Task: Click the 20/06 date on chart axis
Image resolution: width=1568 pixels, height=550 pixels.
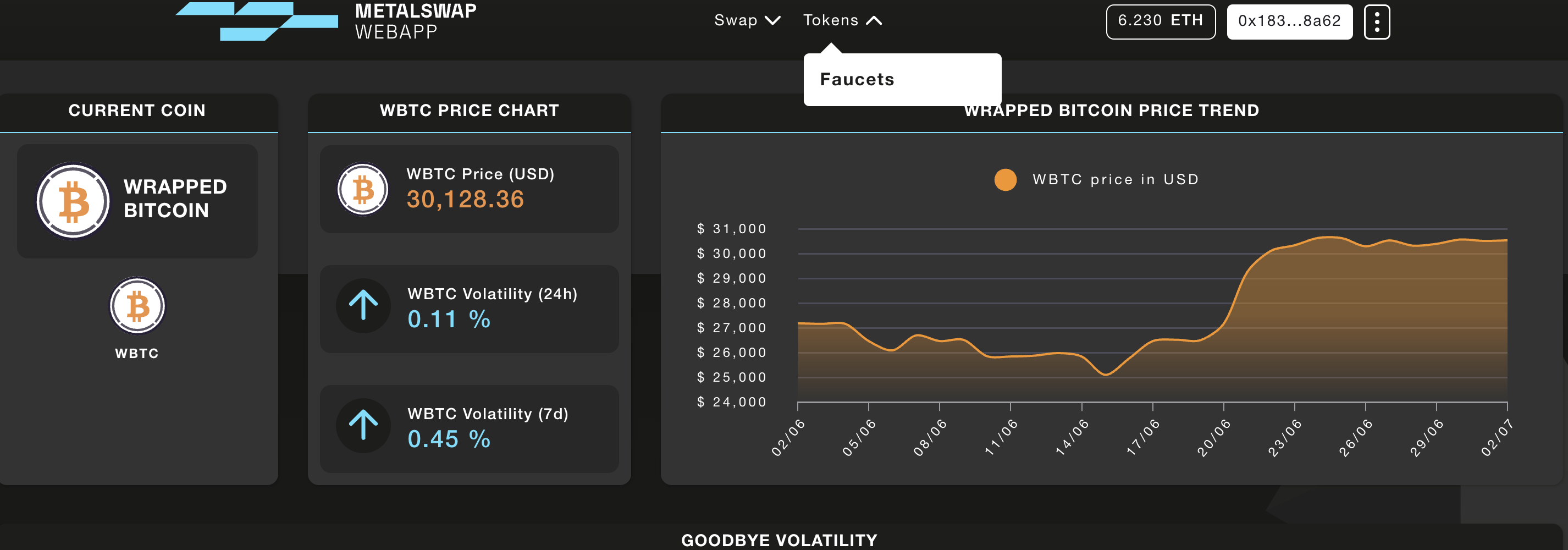Action: [1214, 438]
